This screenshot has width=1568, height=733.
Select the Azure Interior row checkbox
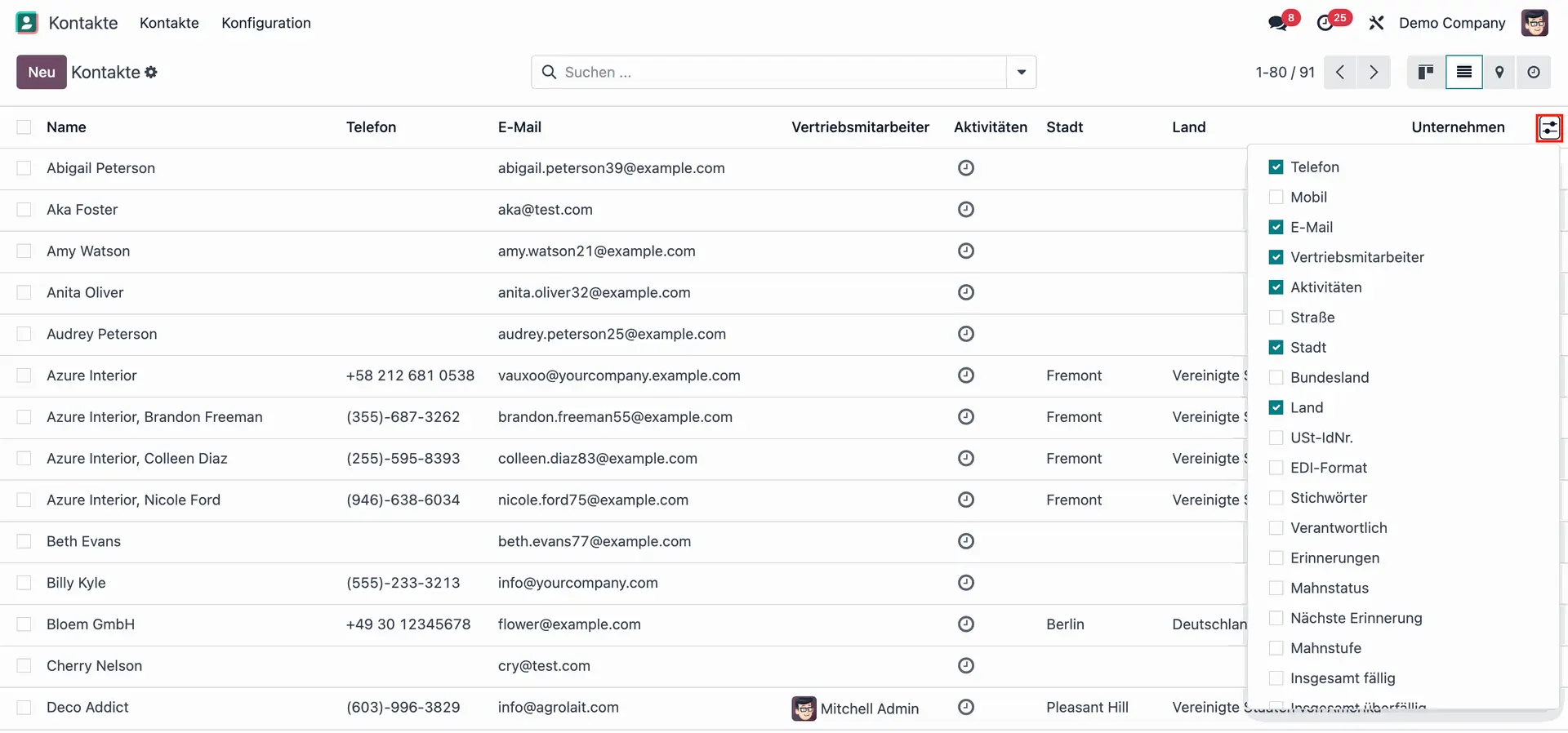coord(24,375)
